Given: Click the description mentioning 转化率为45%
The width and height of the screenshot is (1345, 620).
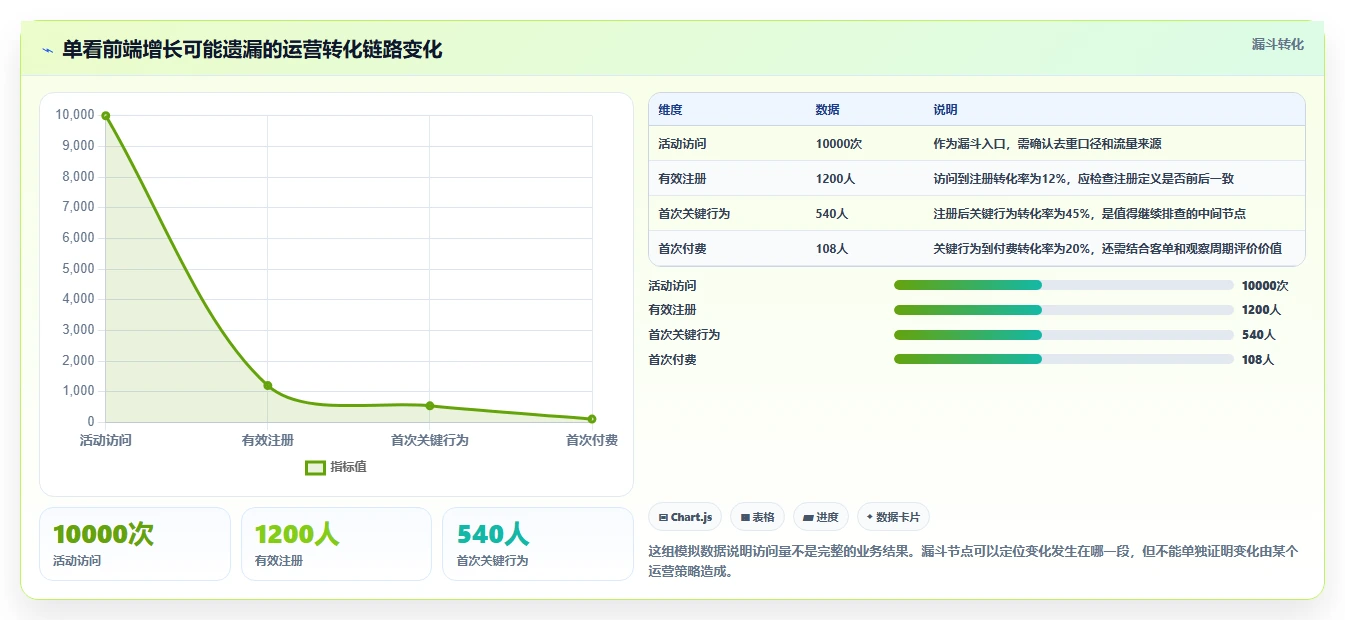Looking at the screenshot, I should tap(1089, 214).
